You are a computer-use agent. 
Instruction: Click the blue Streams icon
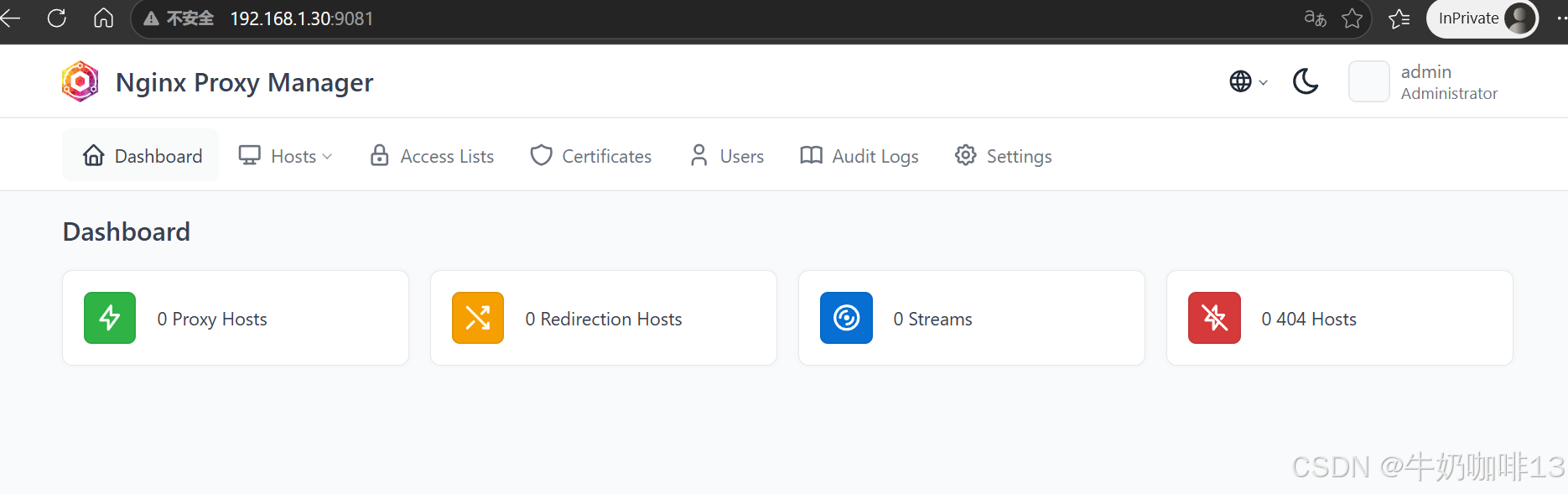tap(846, 318)
